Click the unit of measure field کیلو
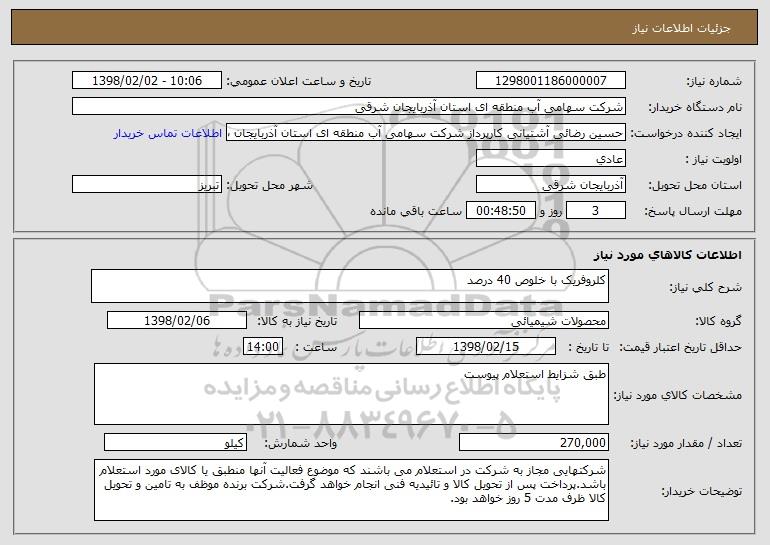Screen dimensions: 770x545 [175, 442]
